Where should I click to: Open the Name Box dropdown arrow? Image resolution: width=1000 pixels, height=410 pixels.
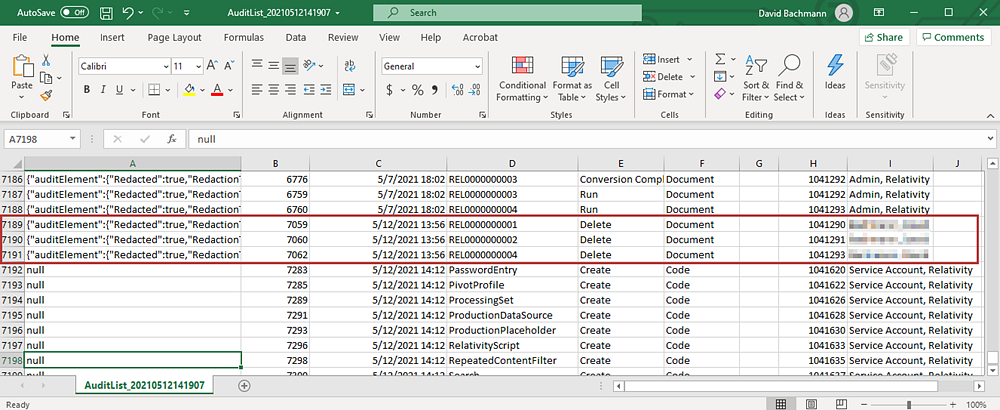click(x=74, y=138)
